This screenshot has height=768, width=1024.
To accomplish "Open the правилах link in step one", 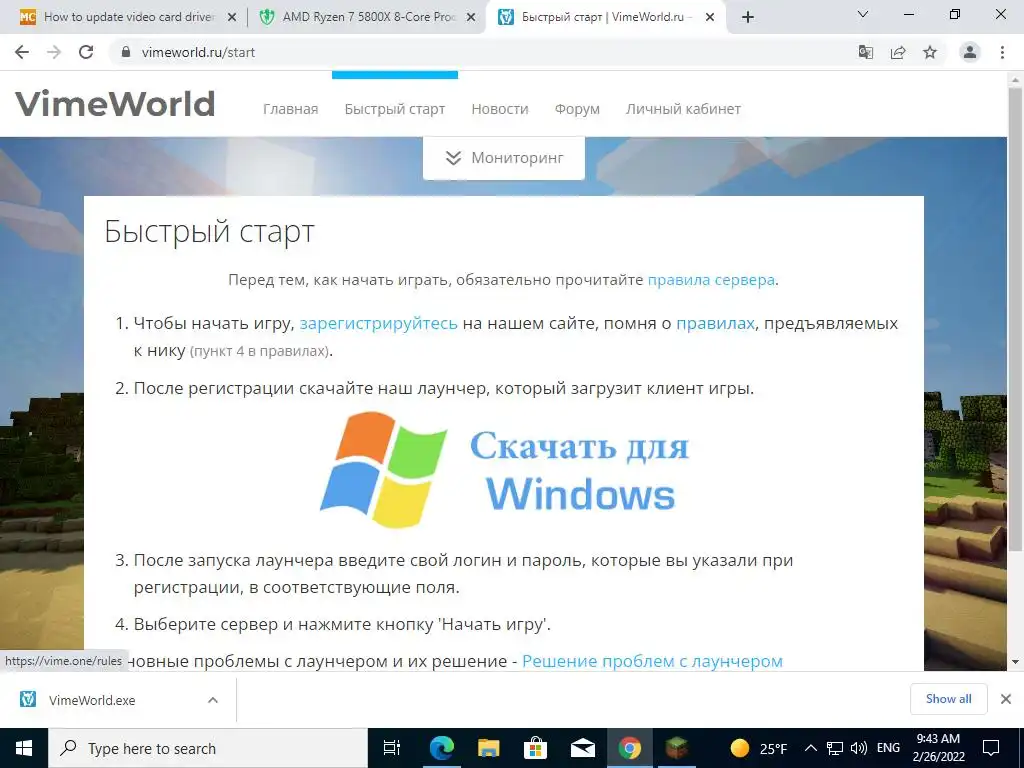I will (x=715, y=323).
